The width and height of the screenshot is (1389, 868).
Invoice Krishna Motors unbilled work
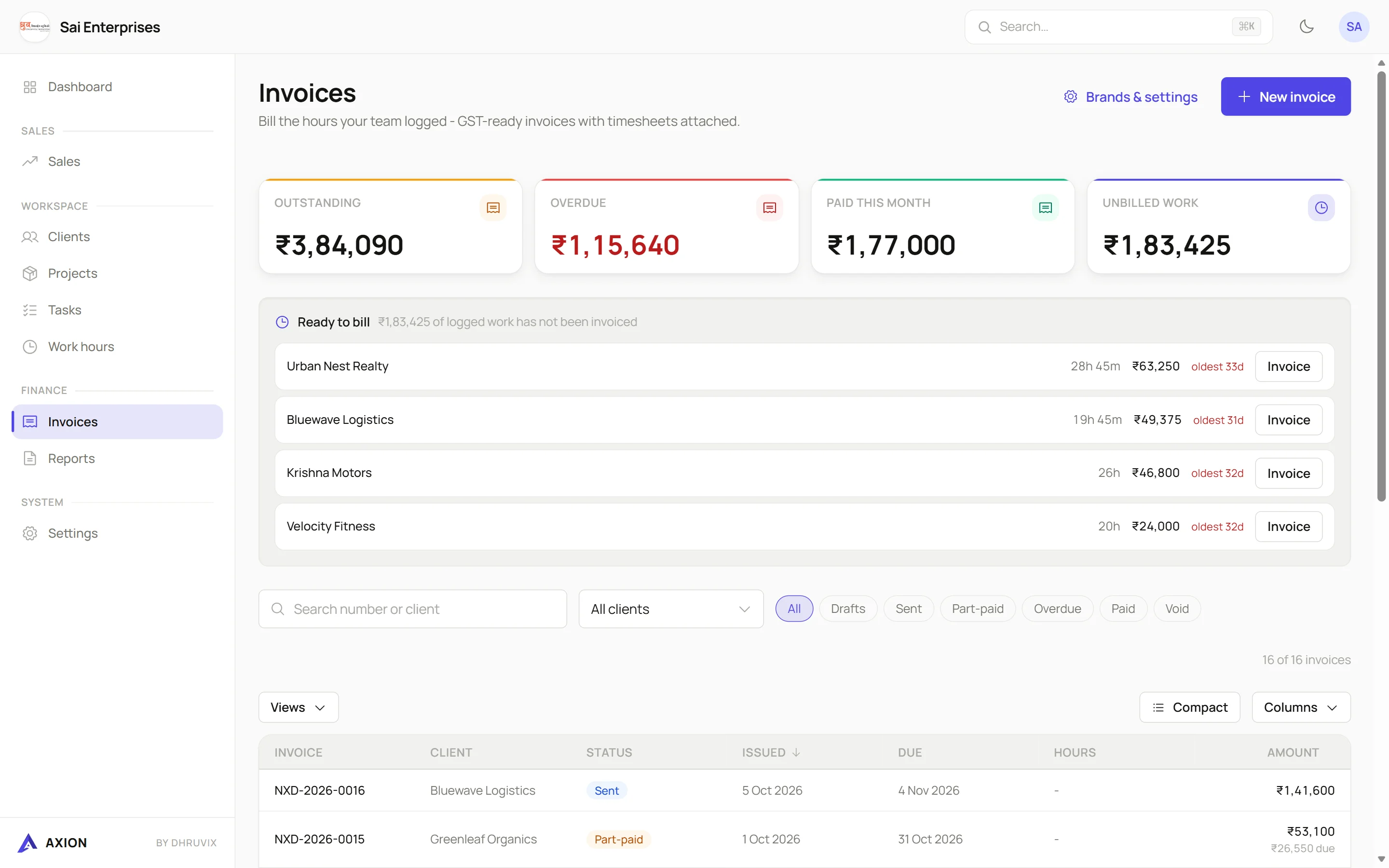(1289, 473)
